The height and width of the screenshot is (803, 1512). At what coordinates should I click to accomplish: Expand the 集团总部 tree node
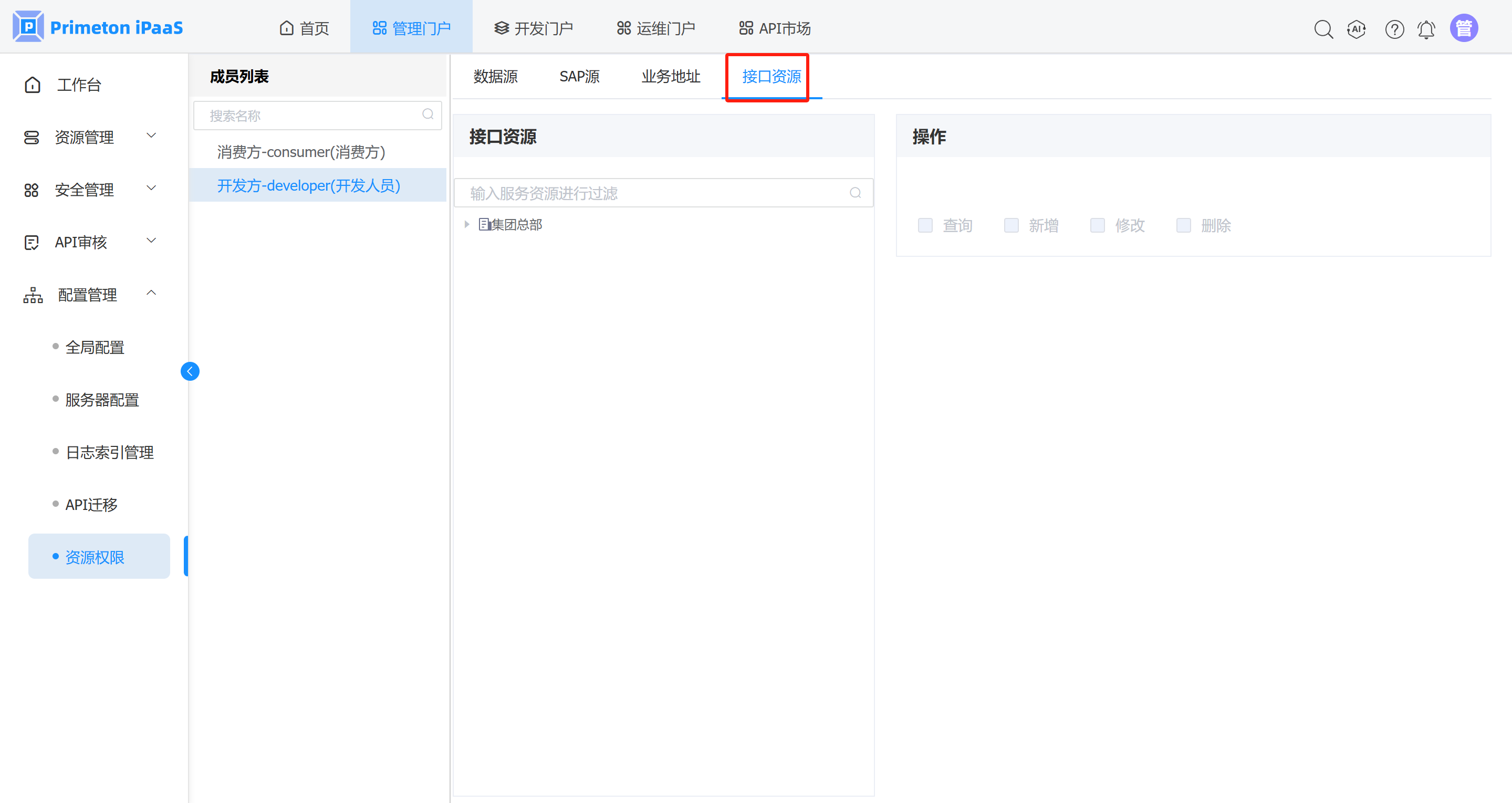click(467, 224)
